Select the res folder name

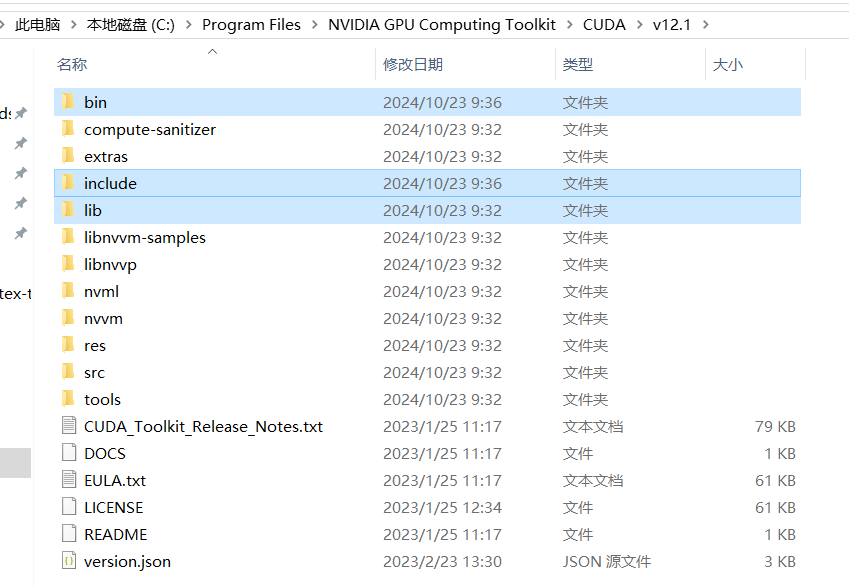point(95,345)
